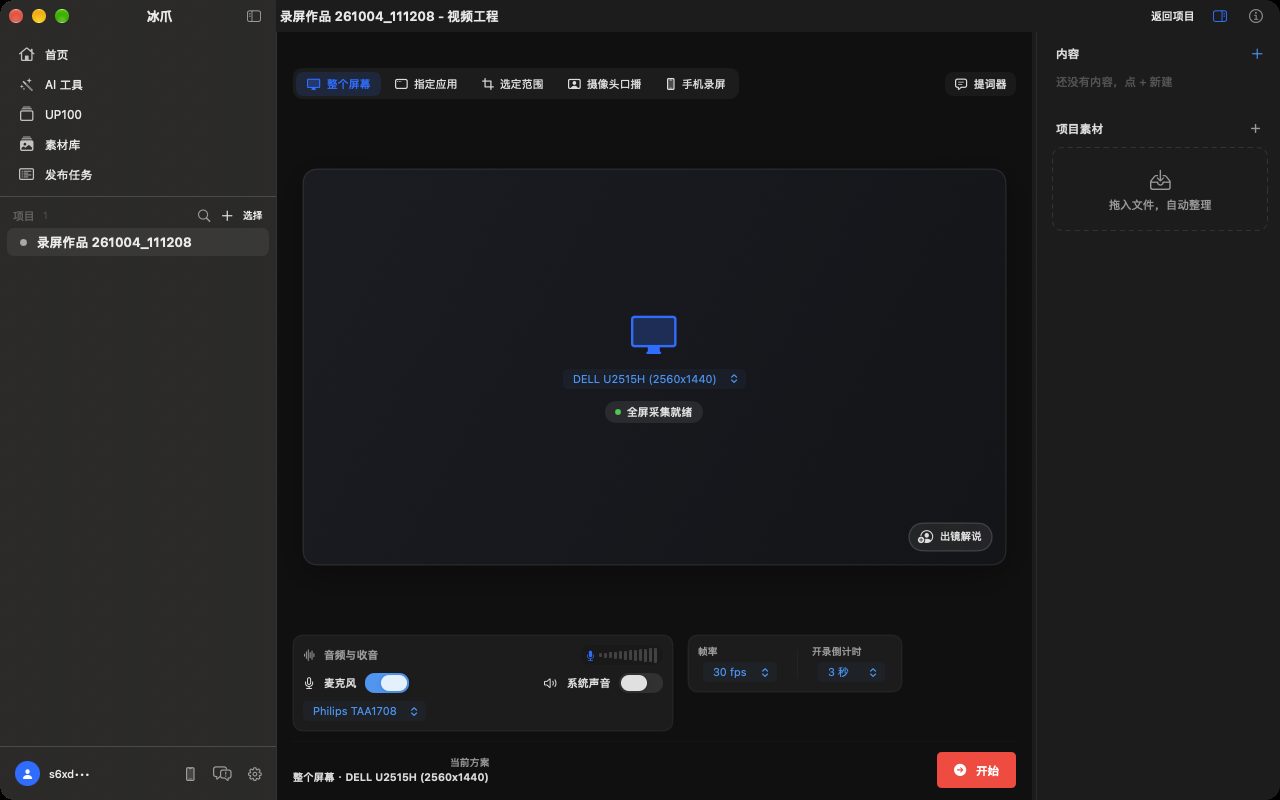Image resolution: width=1280 pixels, height=800 pixels.
Task: Click the microphone icon beside 麦克风 label
Action: coord(309,683)
